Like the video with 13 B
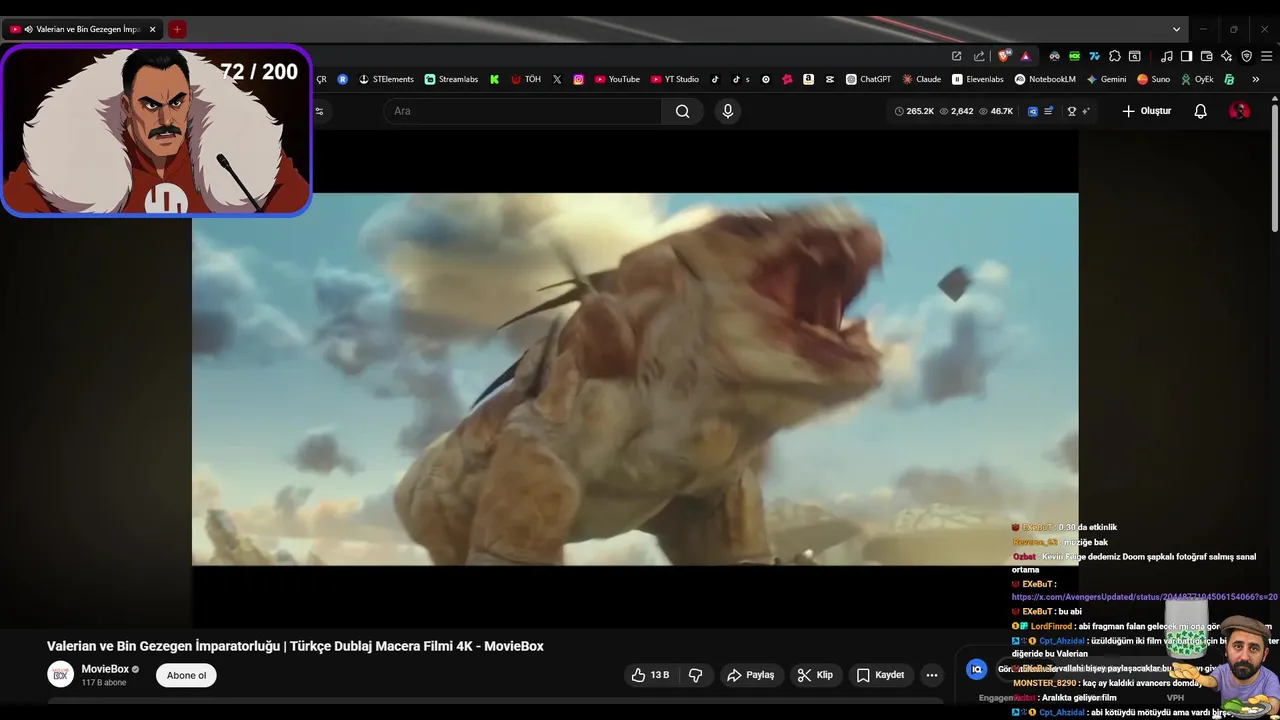This screenshot has width=1280, height=720. click(650, 675)
